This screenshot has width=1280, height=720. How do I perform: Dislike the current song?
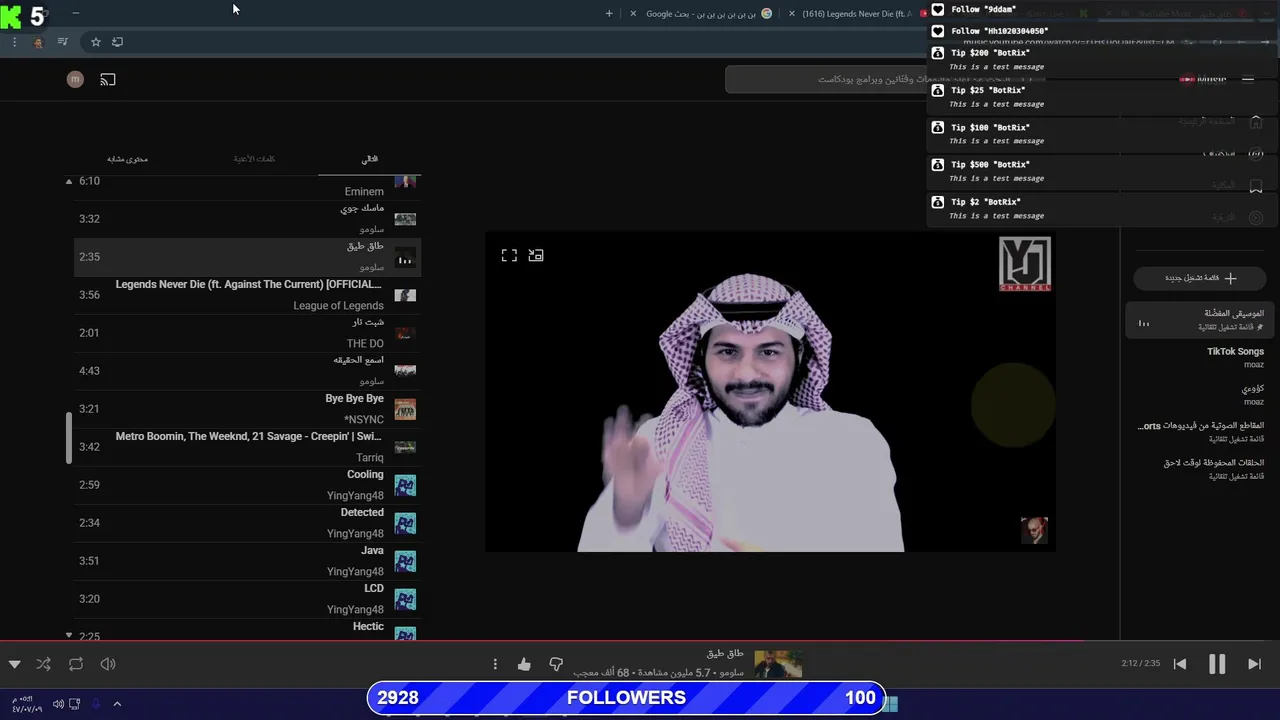556,664
